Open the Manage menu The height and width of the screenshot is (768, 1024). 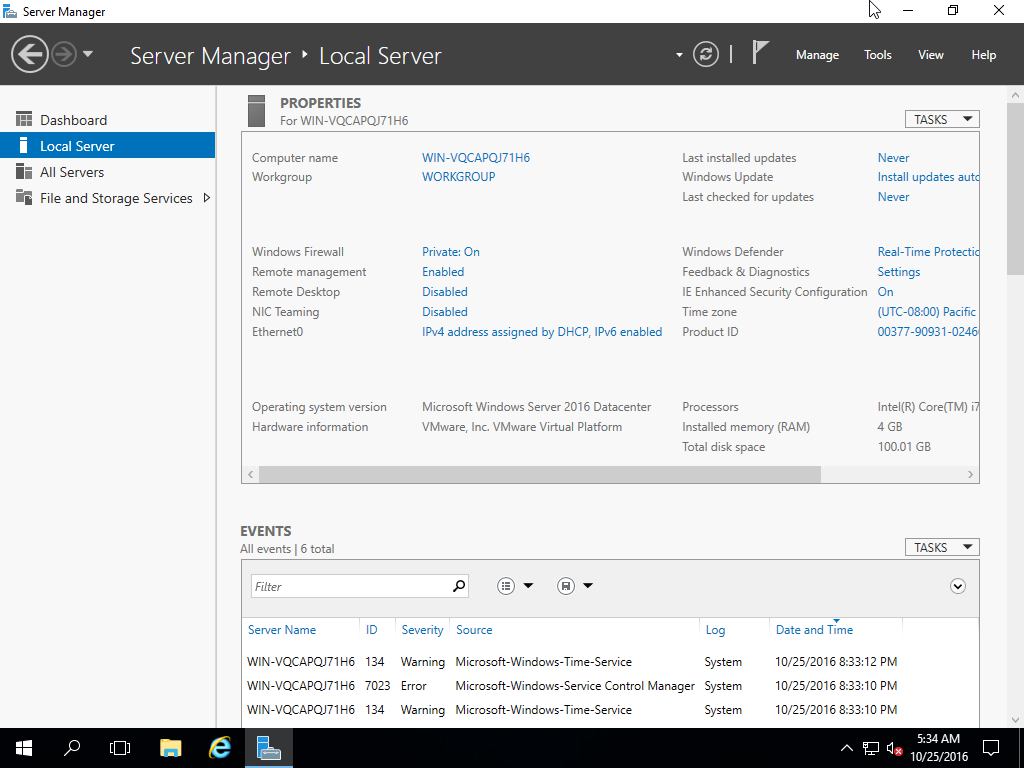(x=817, y=55)
